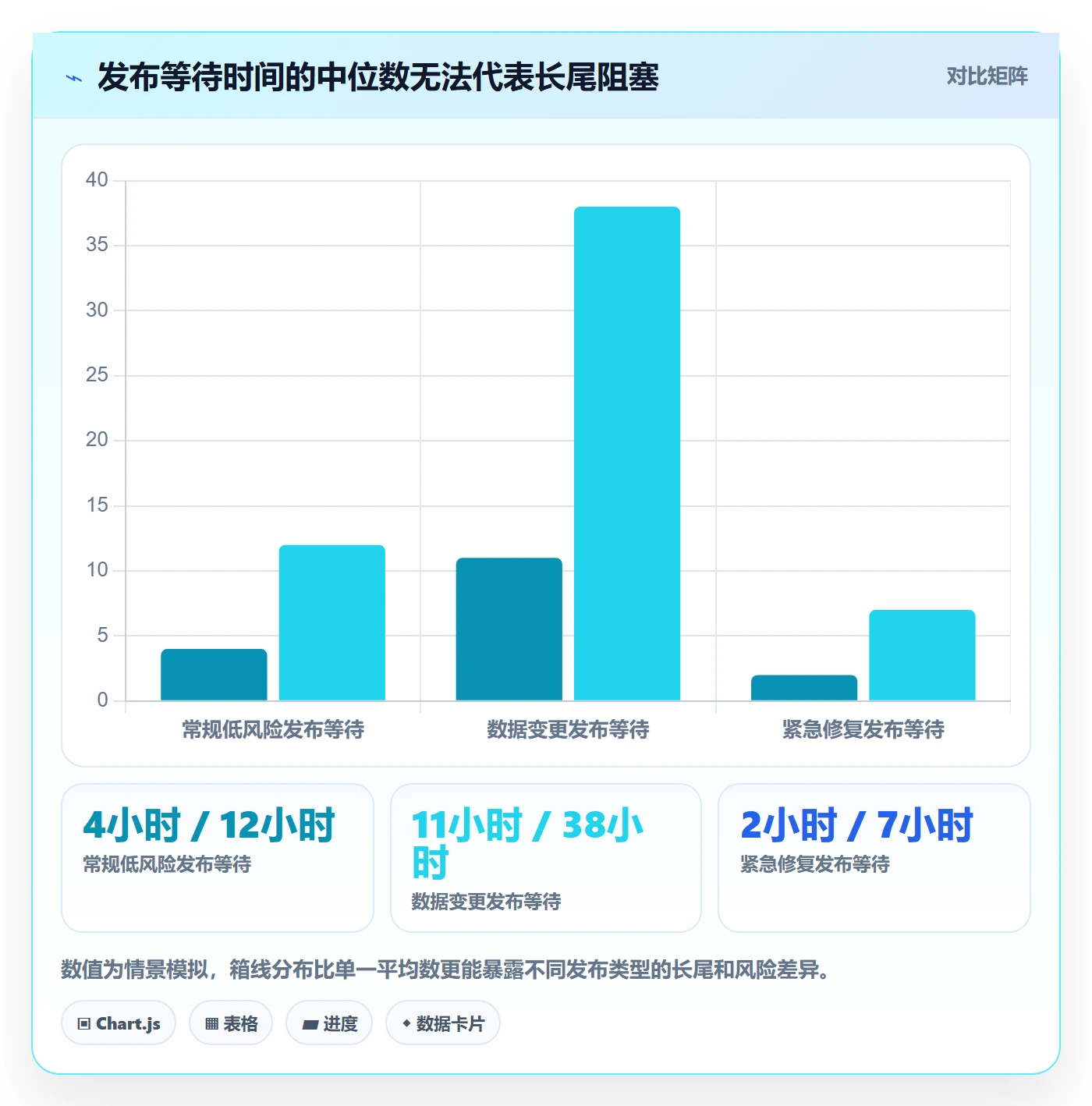Viewport: 1092px width, 1106px height.
Task: Select the 表格 tag chip
Action: [x=231, y=1023]
